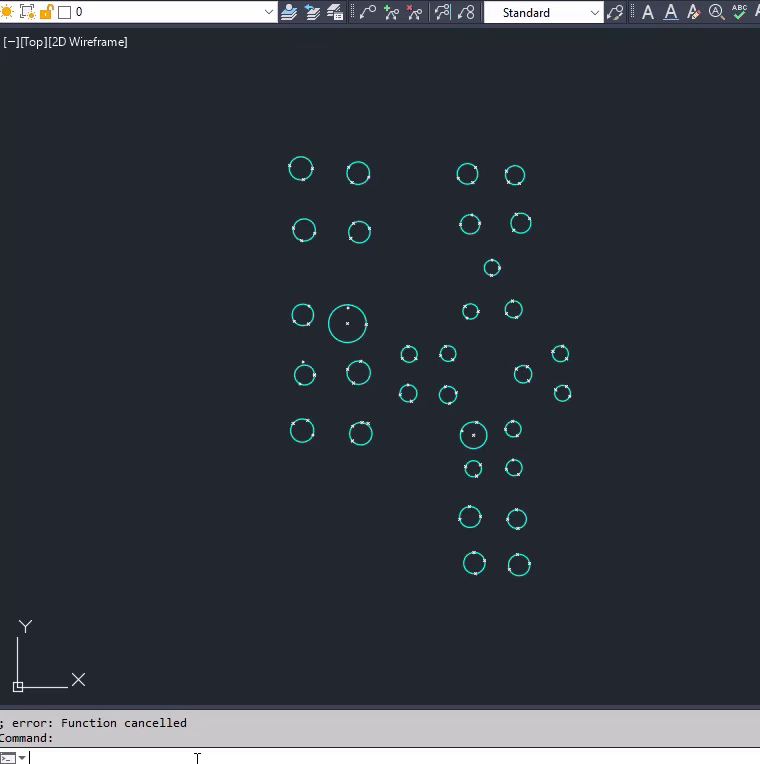Screen dimensions: 760x764
Task: Toggle the lock icon for layer 0
Action: coord(46,12)
